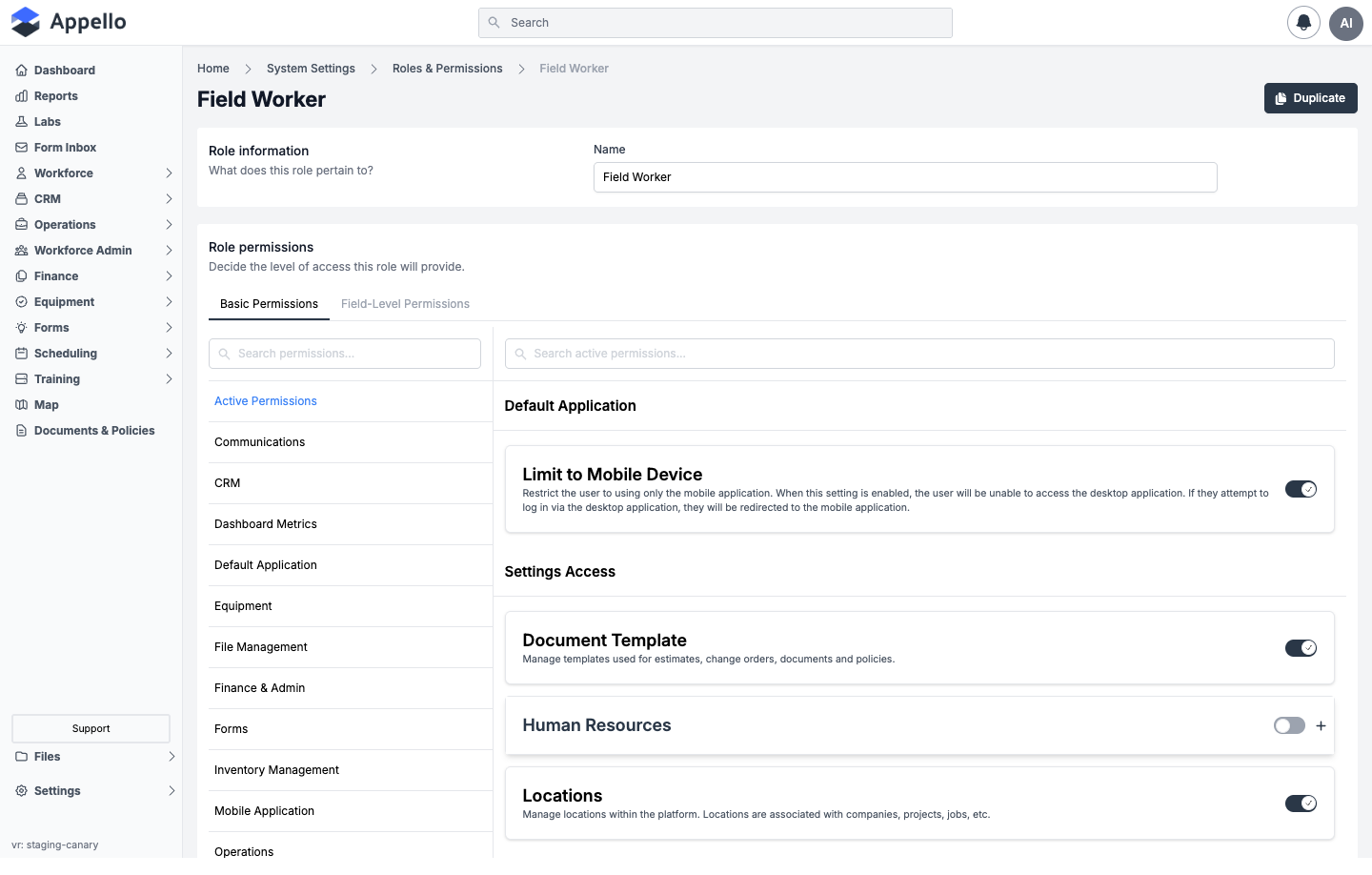Click the Scheduling calendar icon
The height and width of the screenshot is (875, 1372).
click(21, 354)
